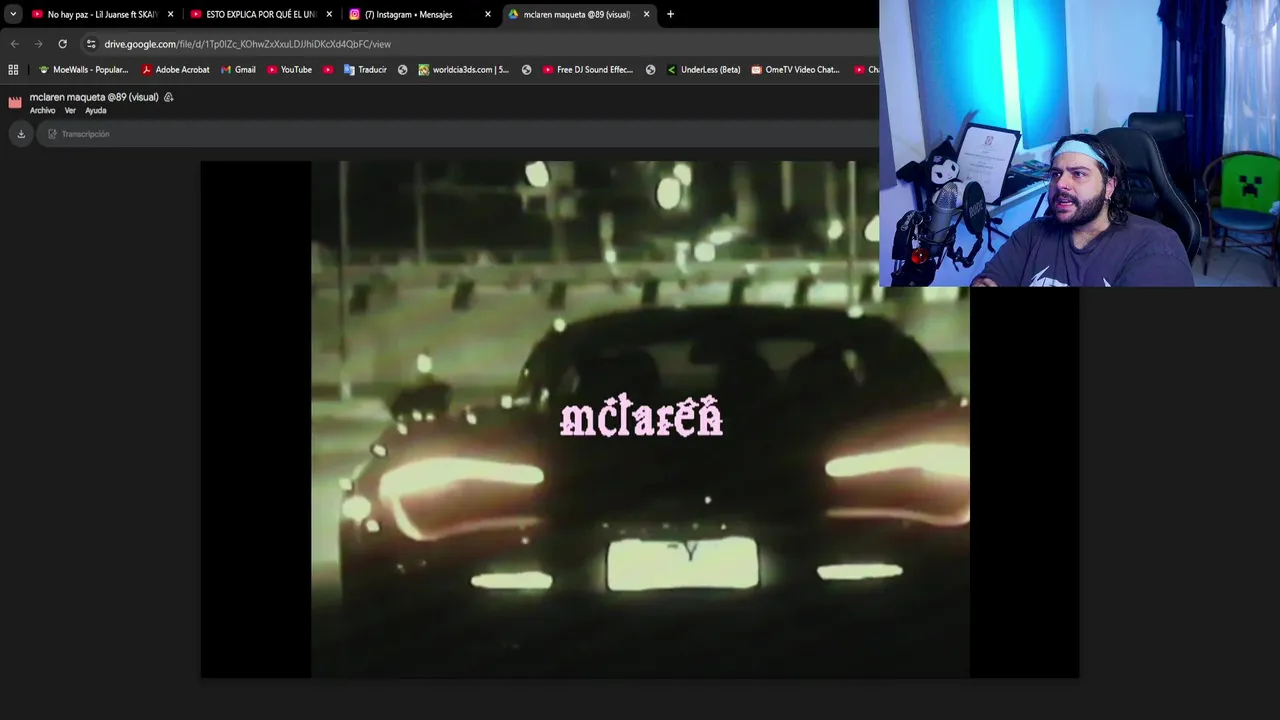Open the Traducir bookmark
The image size is (1280, 720).
[365, 70]
